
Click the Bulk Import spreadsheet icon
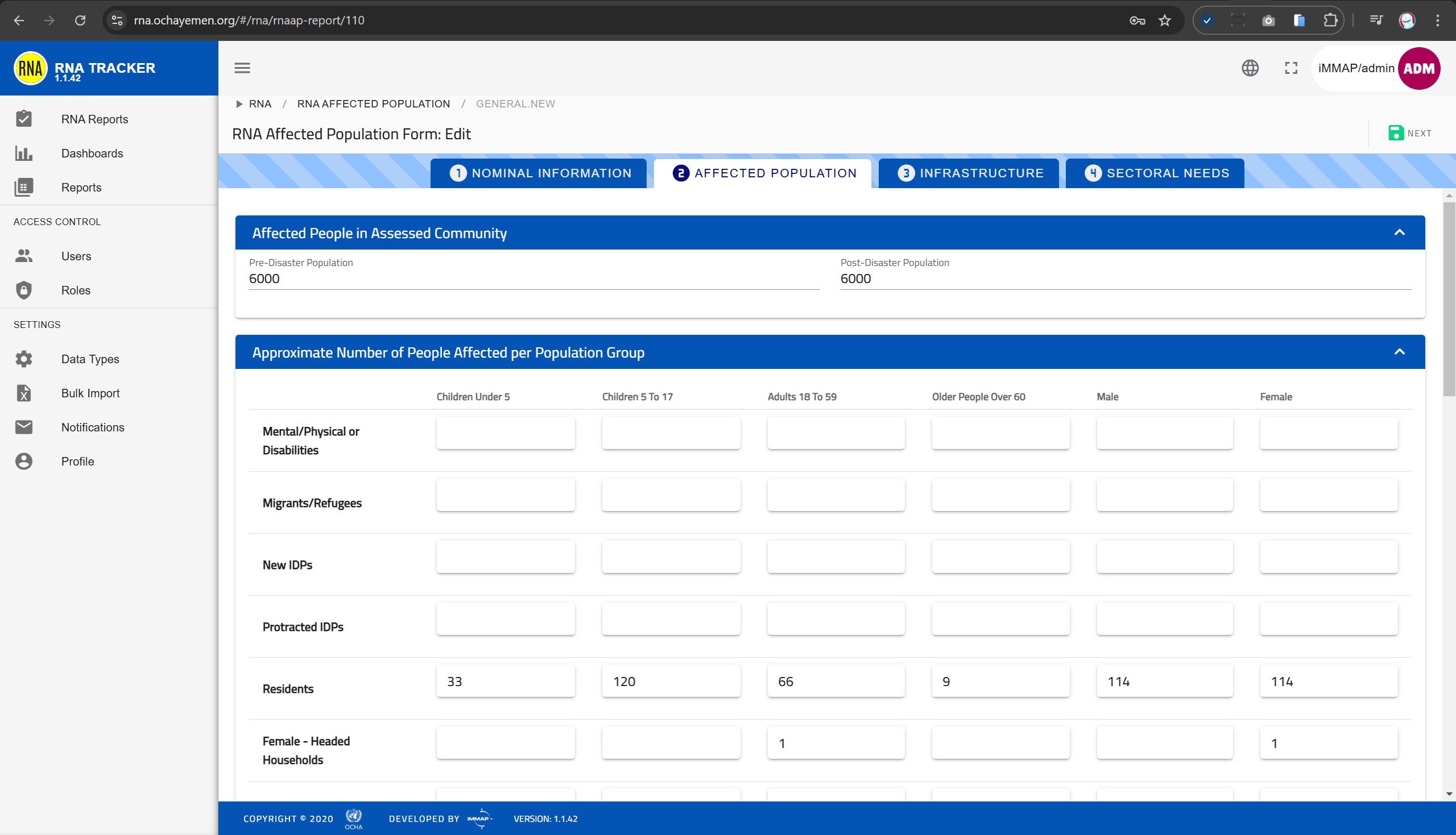(x=23, y=393)
